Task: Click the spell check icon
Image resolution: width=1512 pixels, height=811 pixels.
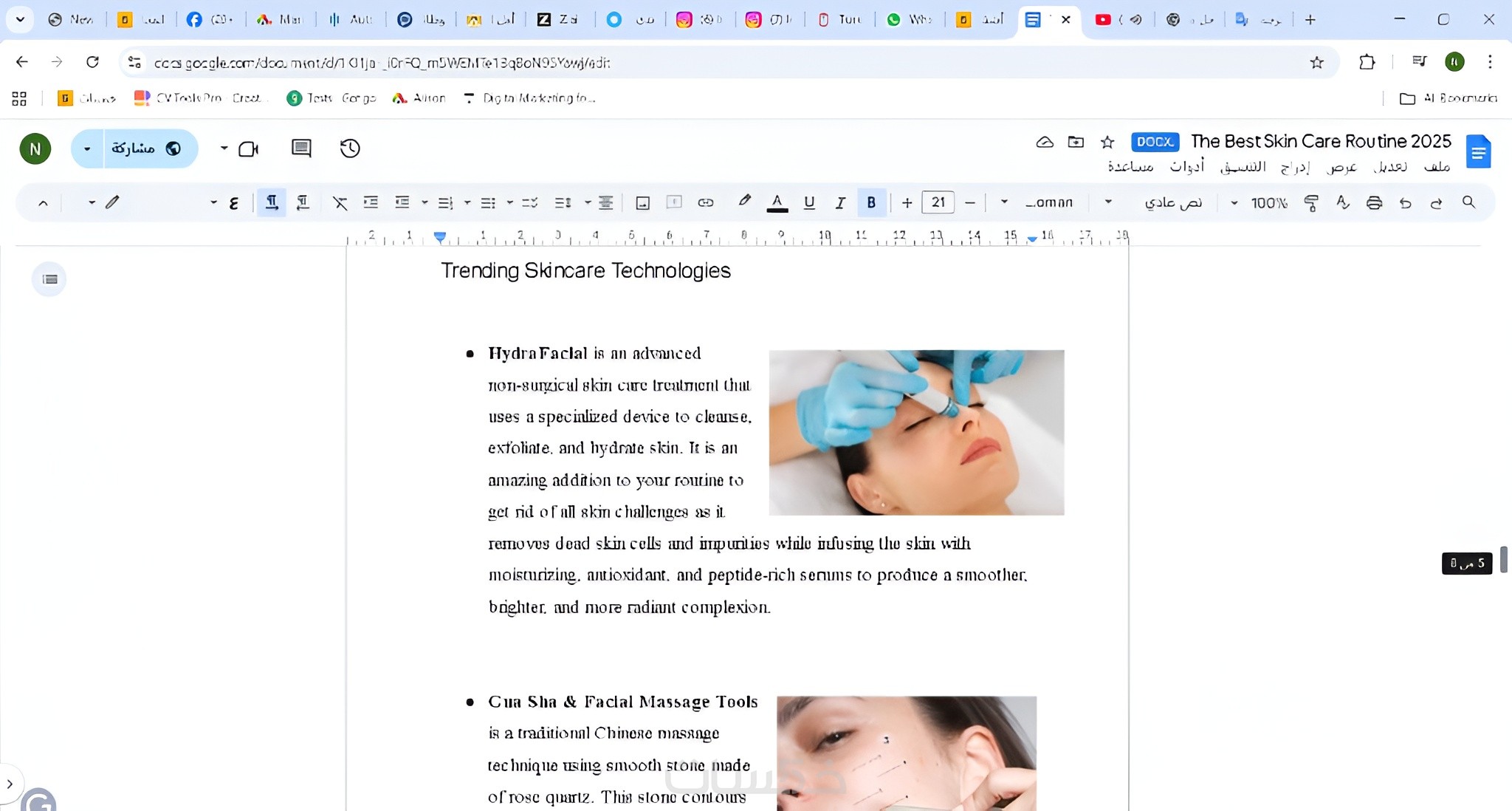Action: (x=1343, y=202)
